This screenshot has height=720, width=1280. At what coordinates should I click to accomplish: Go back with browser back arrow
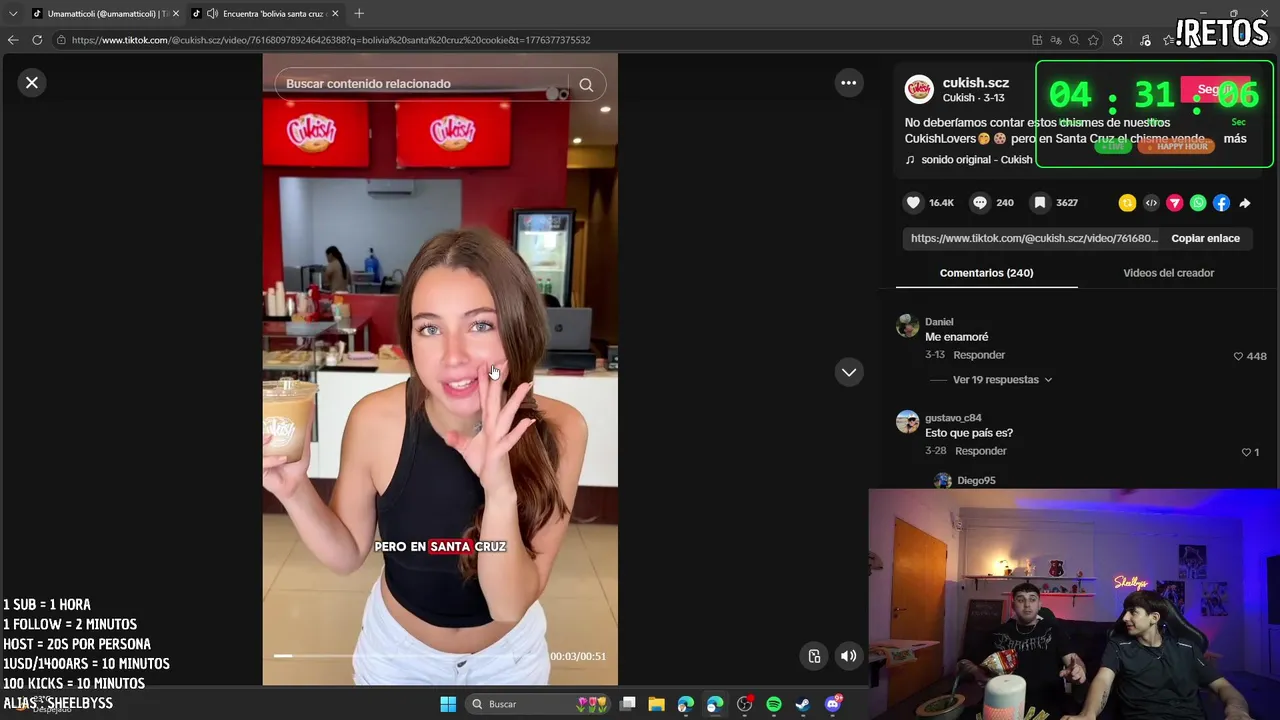point(12,40)
